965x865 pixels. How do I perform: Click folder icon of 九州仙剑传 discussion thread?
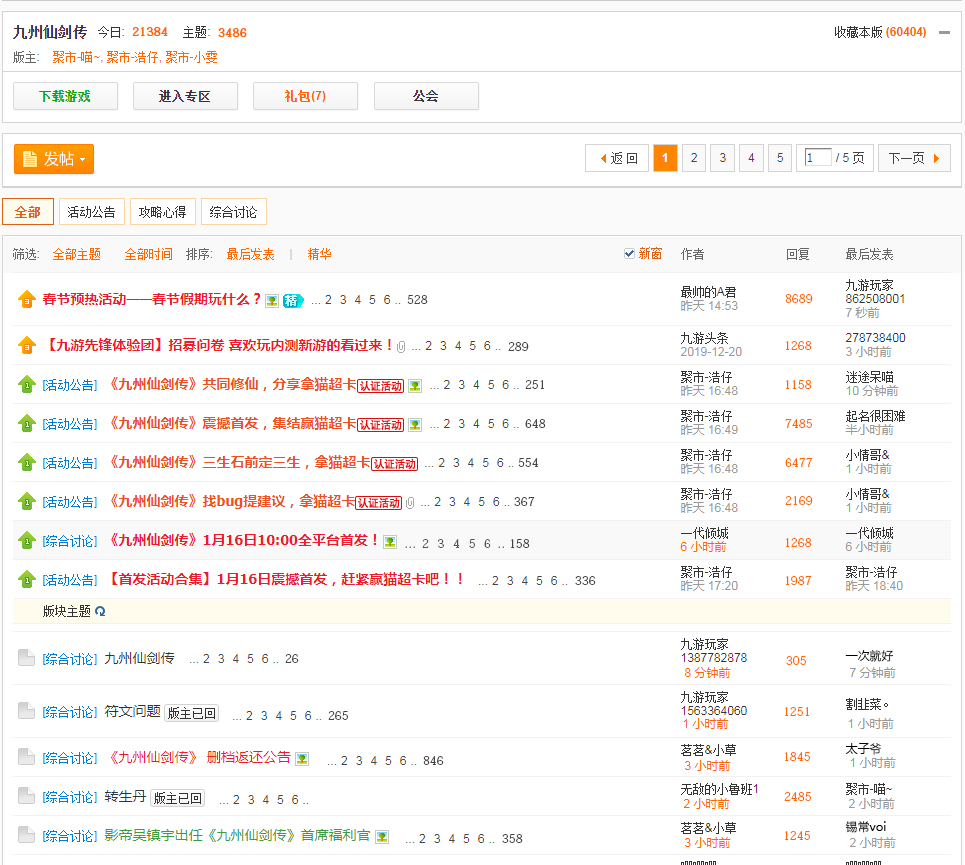pos(26,658)
